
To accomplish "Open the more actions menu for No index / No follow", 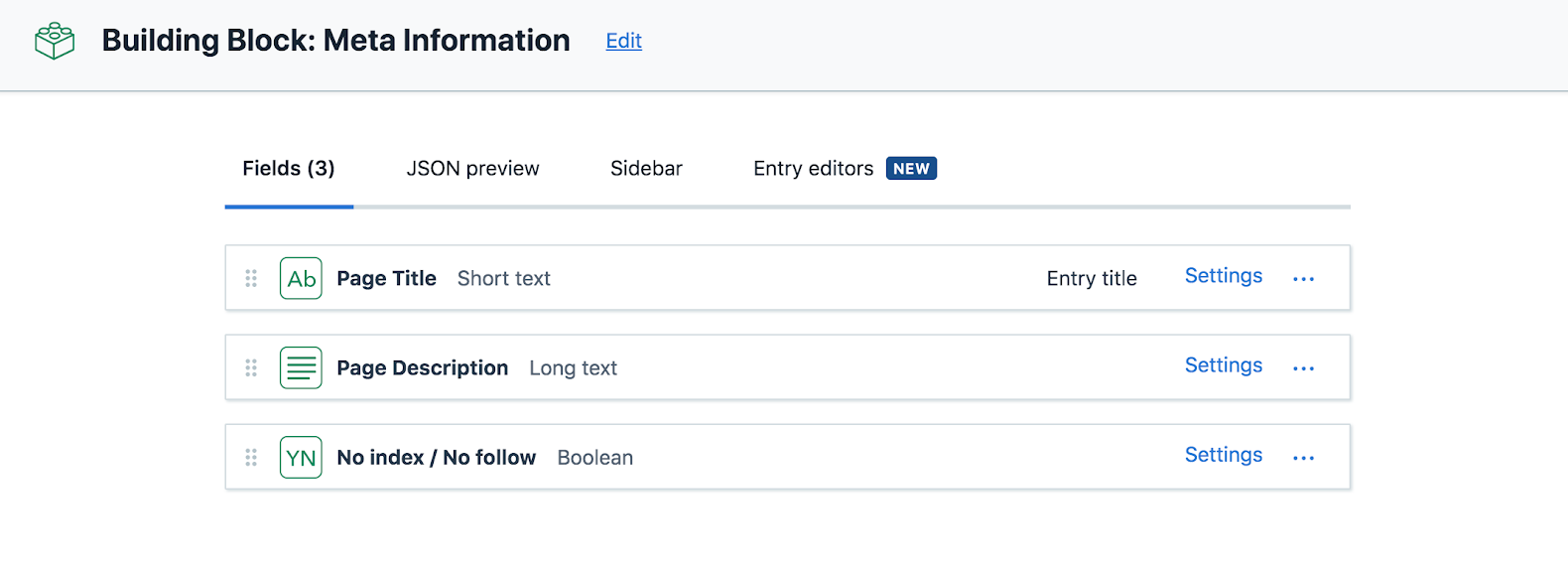I will pos(1303,458).
